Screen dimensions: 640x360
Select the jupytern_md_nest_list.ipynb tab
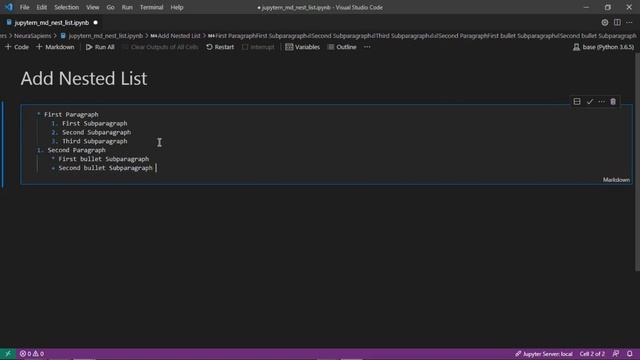coord(51,23)
